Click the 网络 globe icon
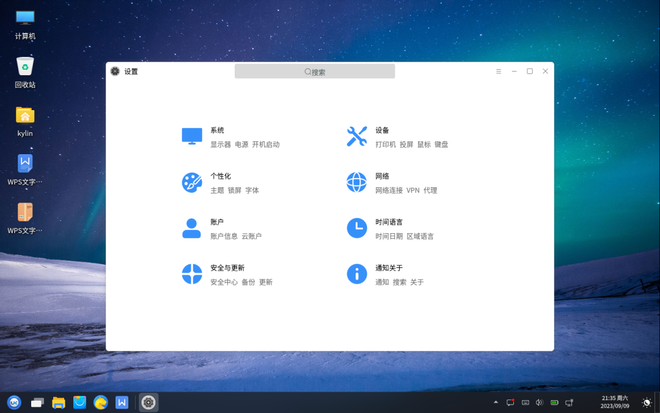This screenshot has height=413, width=660. point(357,182)
